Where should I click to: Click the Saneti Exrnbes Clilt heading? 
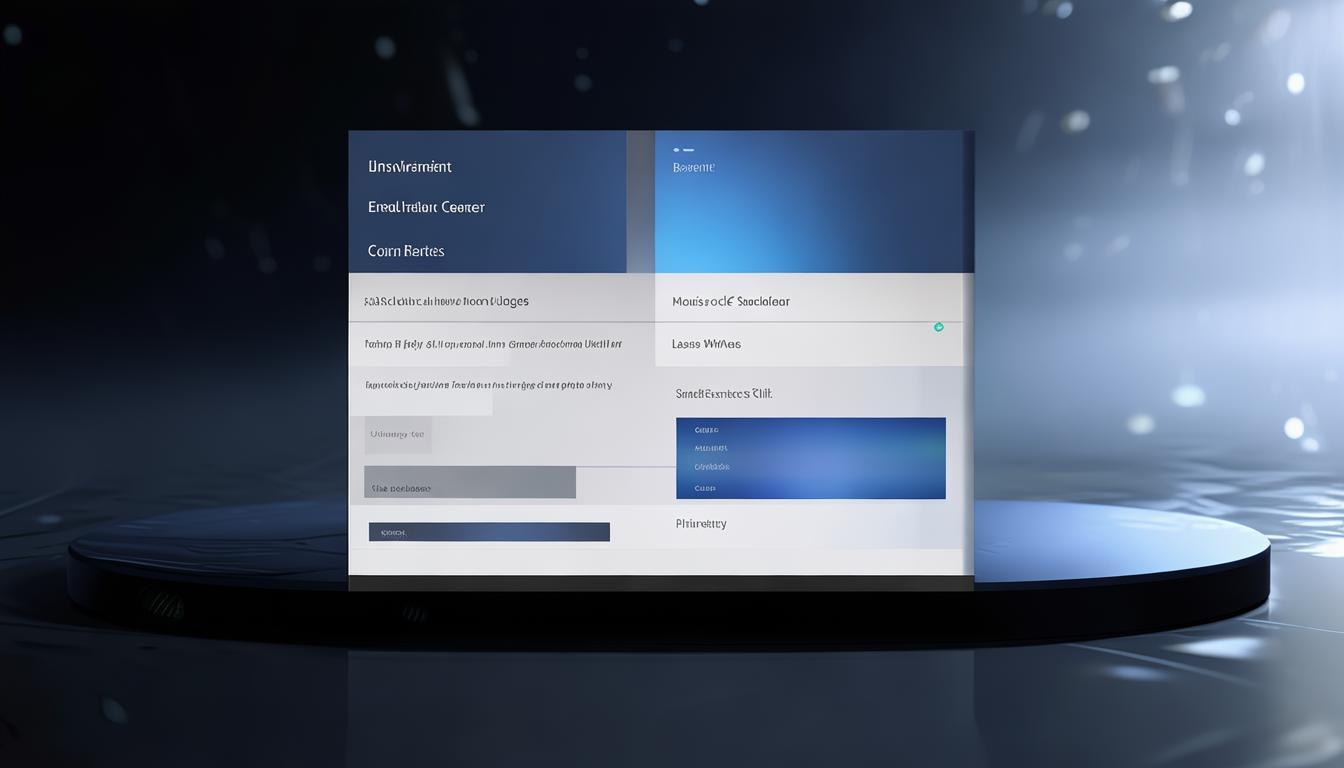724,394
